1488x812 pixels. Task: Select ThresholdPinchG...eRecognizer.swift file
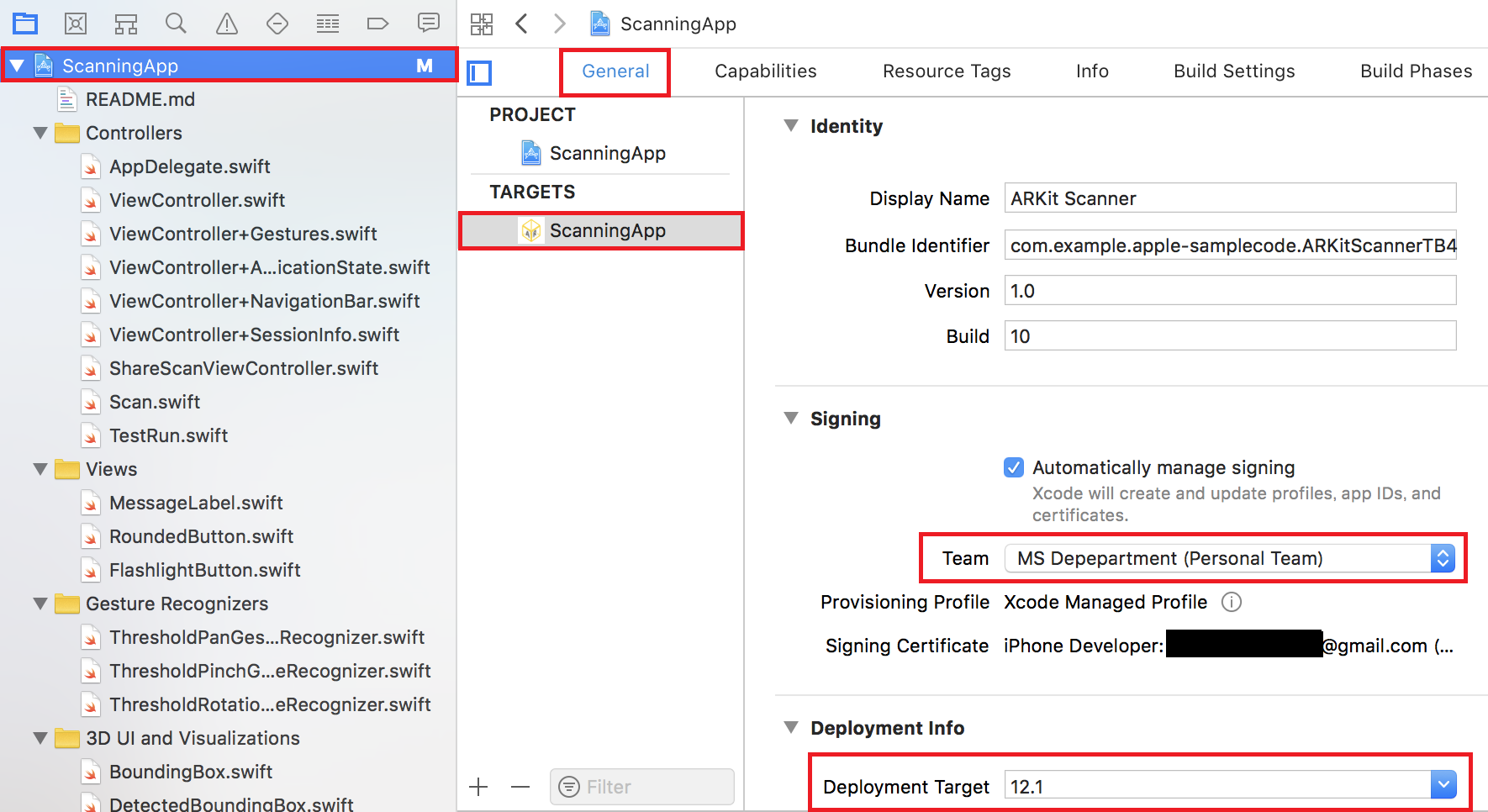[270, 671]
